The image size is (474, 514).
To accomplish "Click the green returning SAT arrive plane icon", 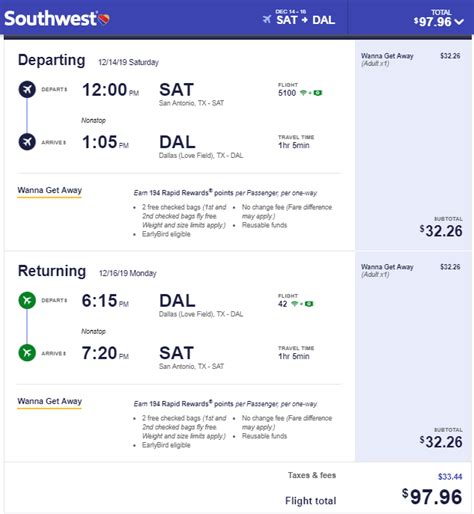I will point(27,353).
